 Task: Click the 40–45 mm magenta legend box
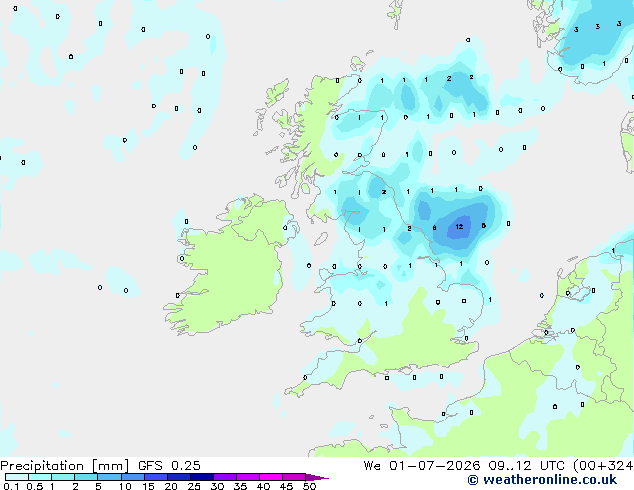click(x=271, y=477)
